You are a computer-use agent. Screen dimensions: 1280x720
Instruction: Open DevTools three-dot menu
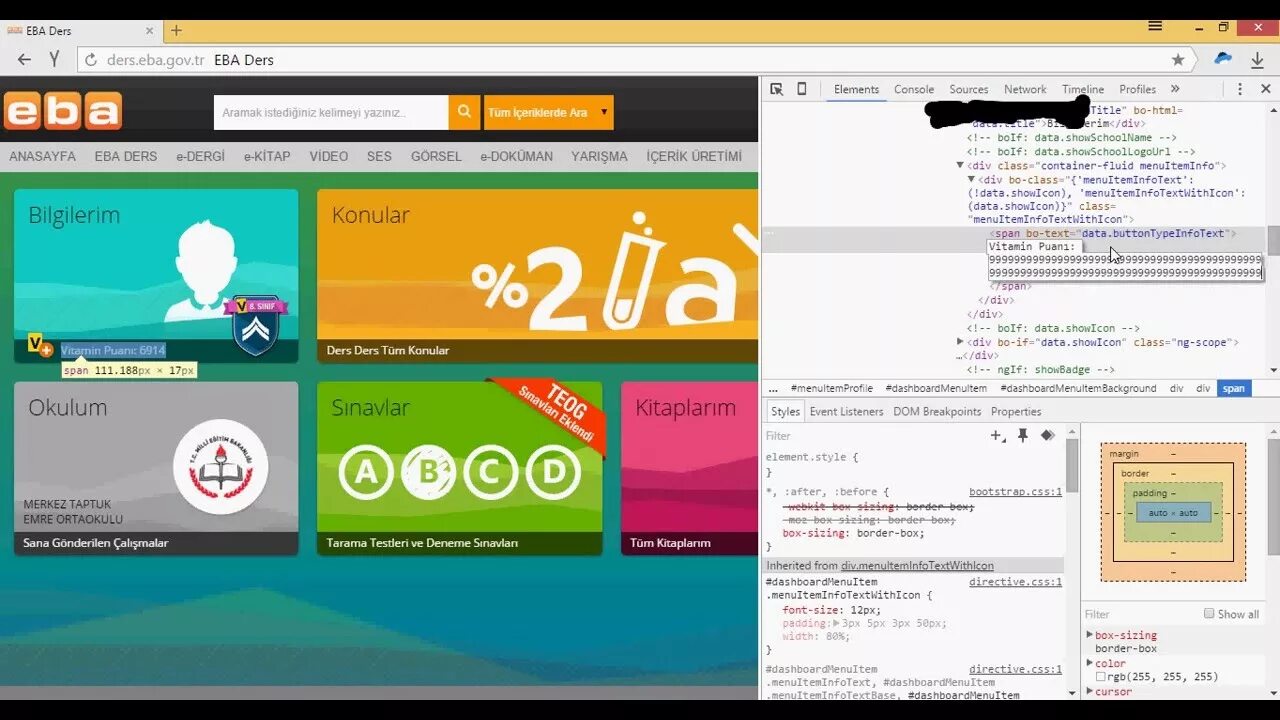1240,89
